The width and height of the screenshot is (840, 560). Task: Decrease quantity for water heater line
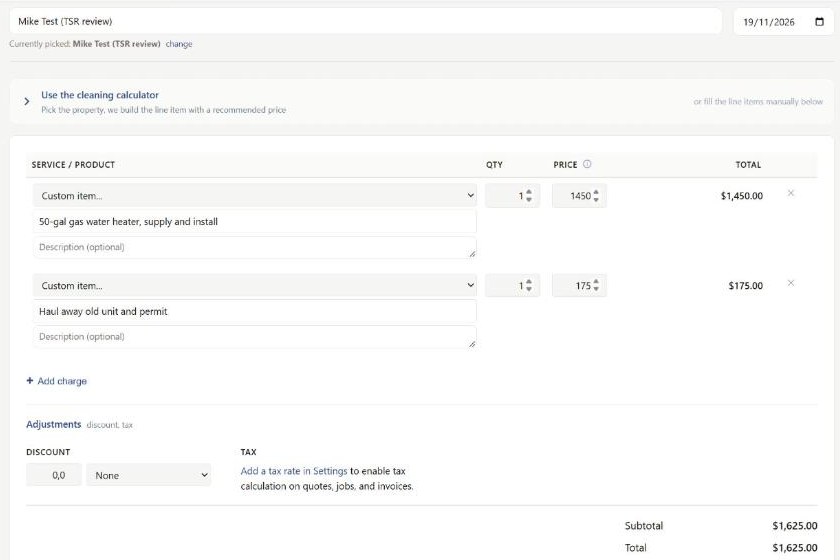pos(529,199)
